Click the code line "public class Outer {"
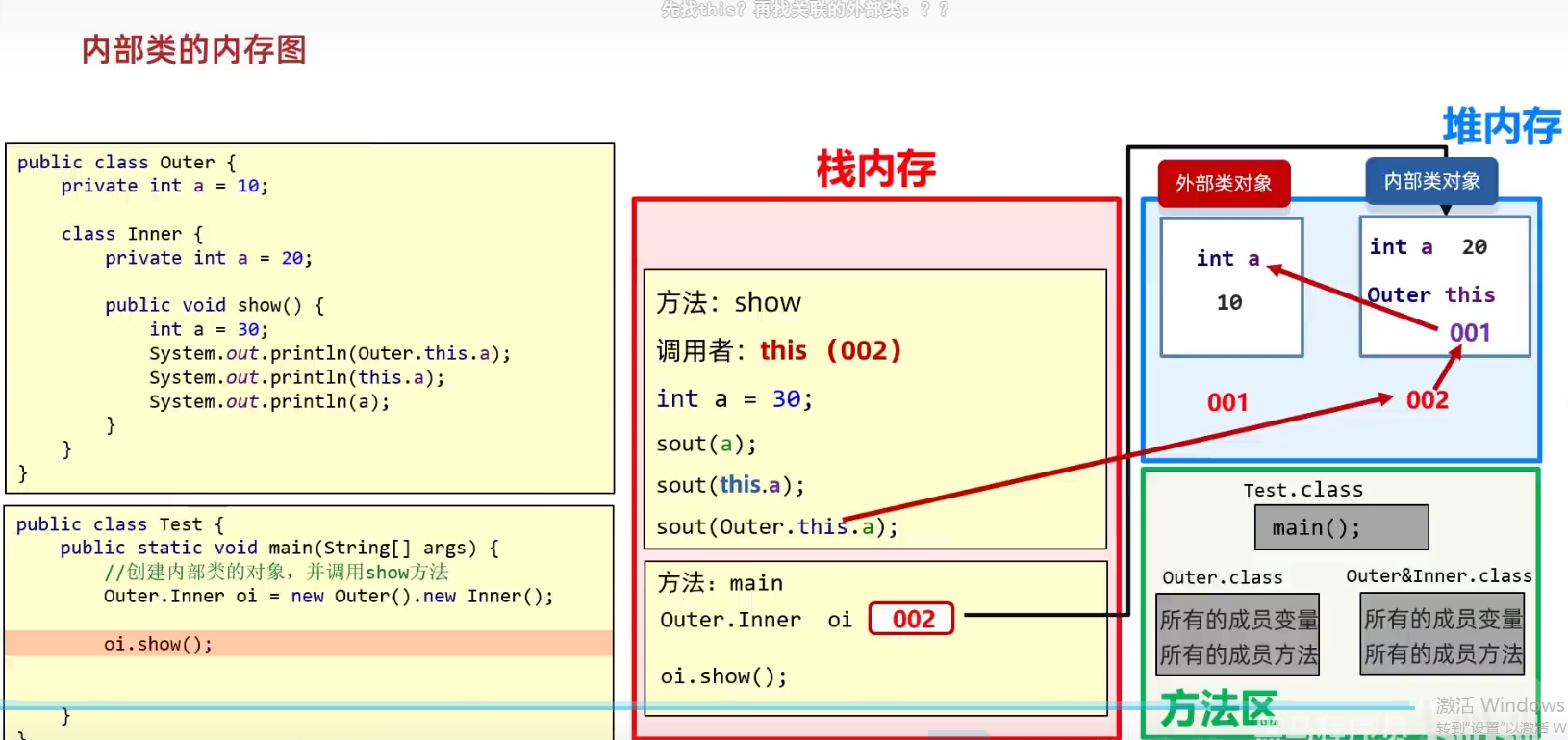1568x740 pixels. pyautogui.click(x=126, y=162)
